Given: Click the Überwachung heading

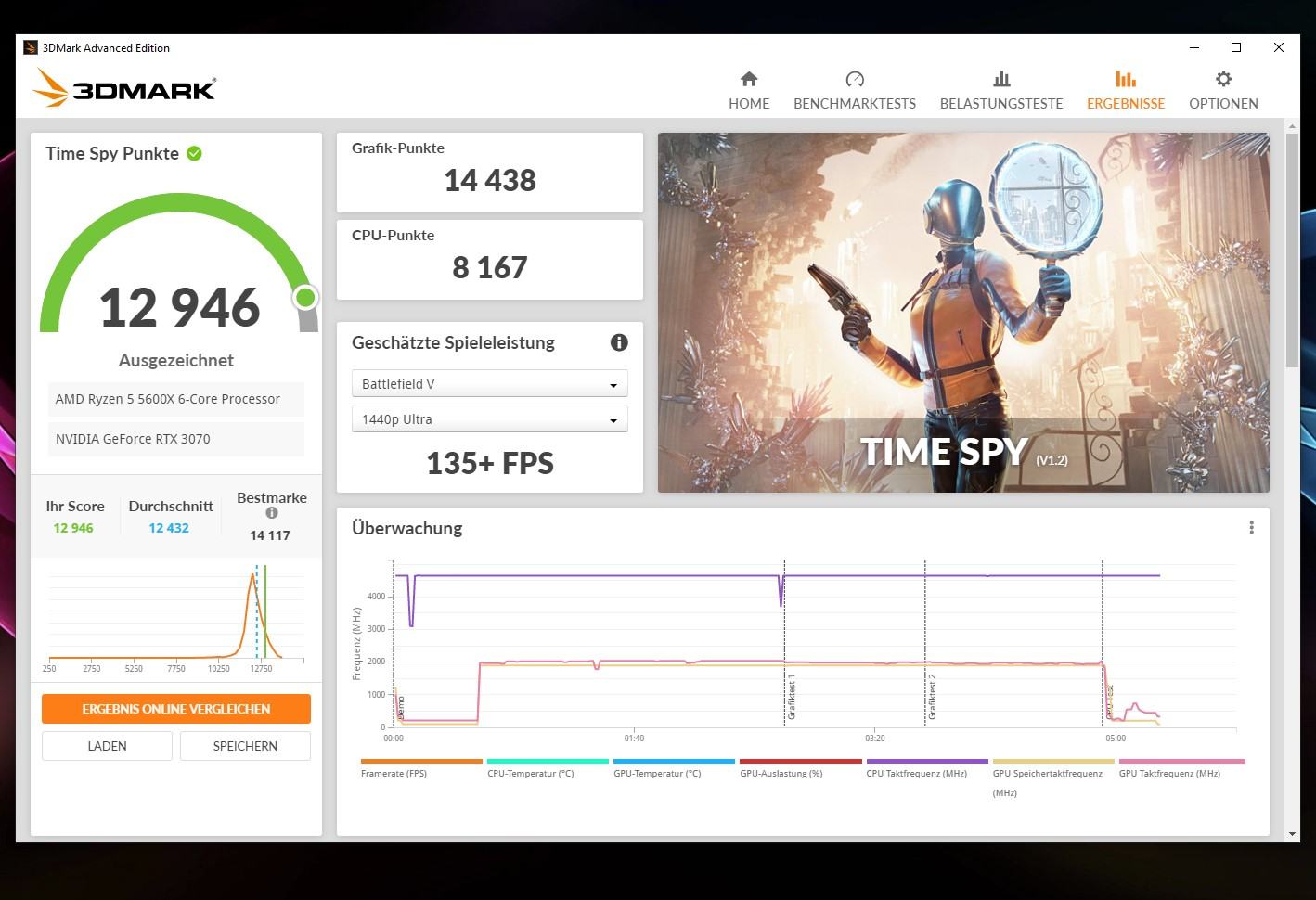Looking at the screenshot, I should point(406,528).
